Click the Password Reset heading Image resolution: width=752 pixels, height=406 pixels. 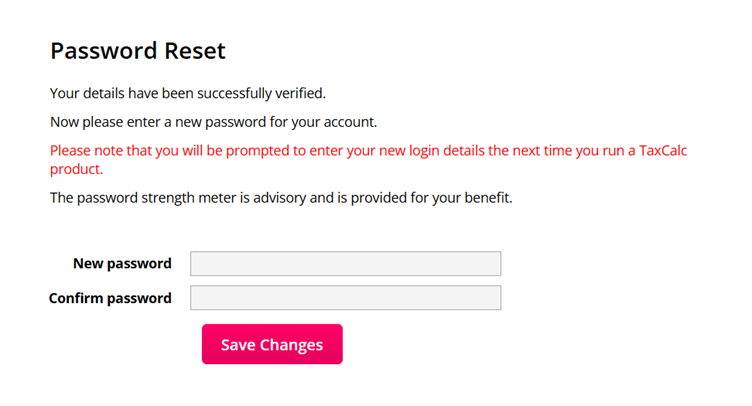pos(138,51)
